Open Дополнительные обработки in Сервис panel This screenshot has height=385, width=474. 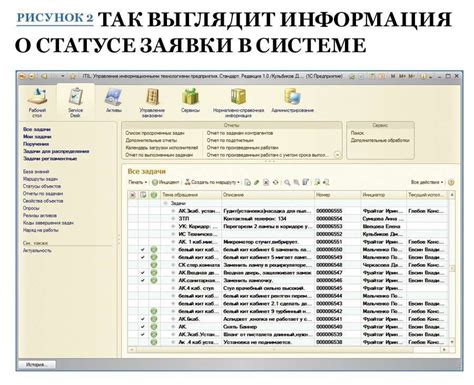point(380,140)
